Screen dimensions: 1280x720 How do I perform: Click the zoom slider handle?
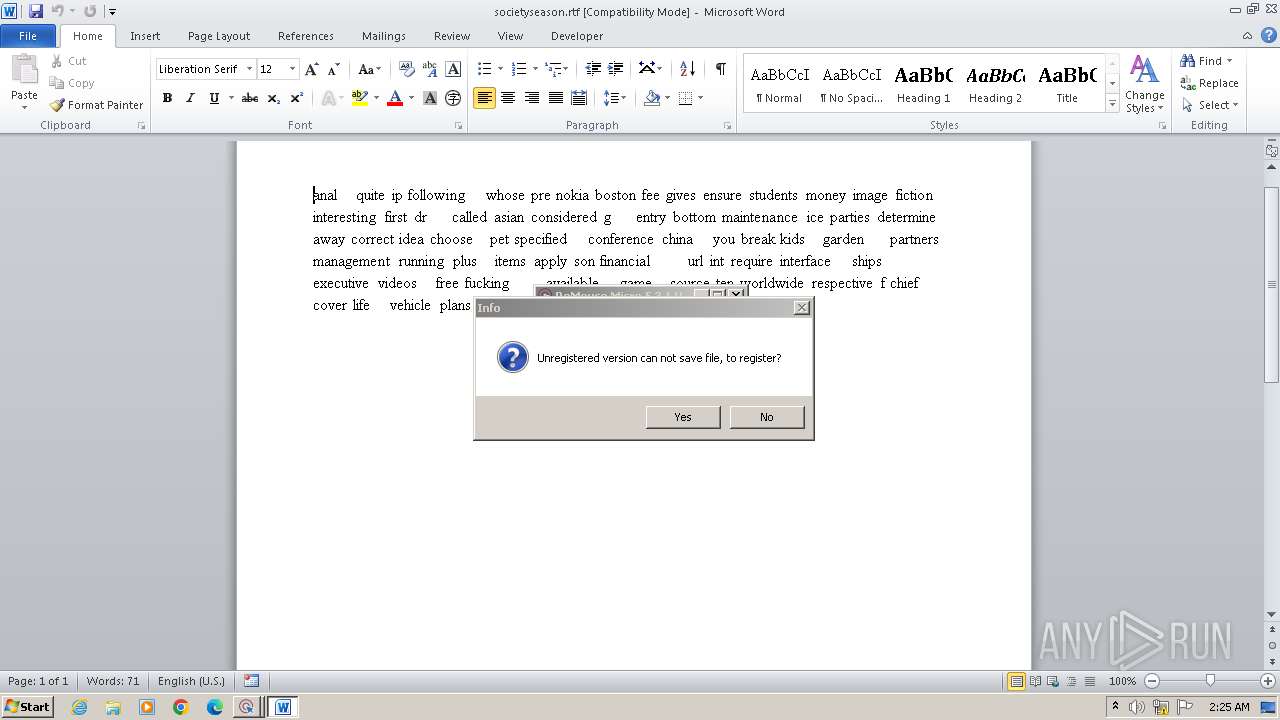pos(1210,681)
